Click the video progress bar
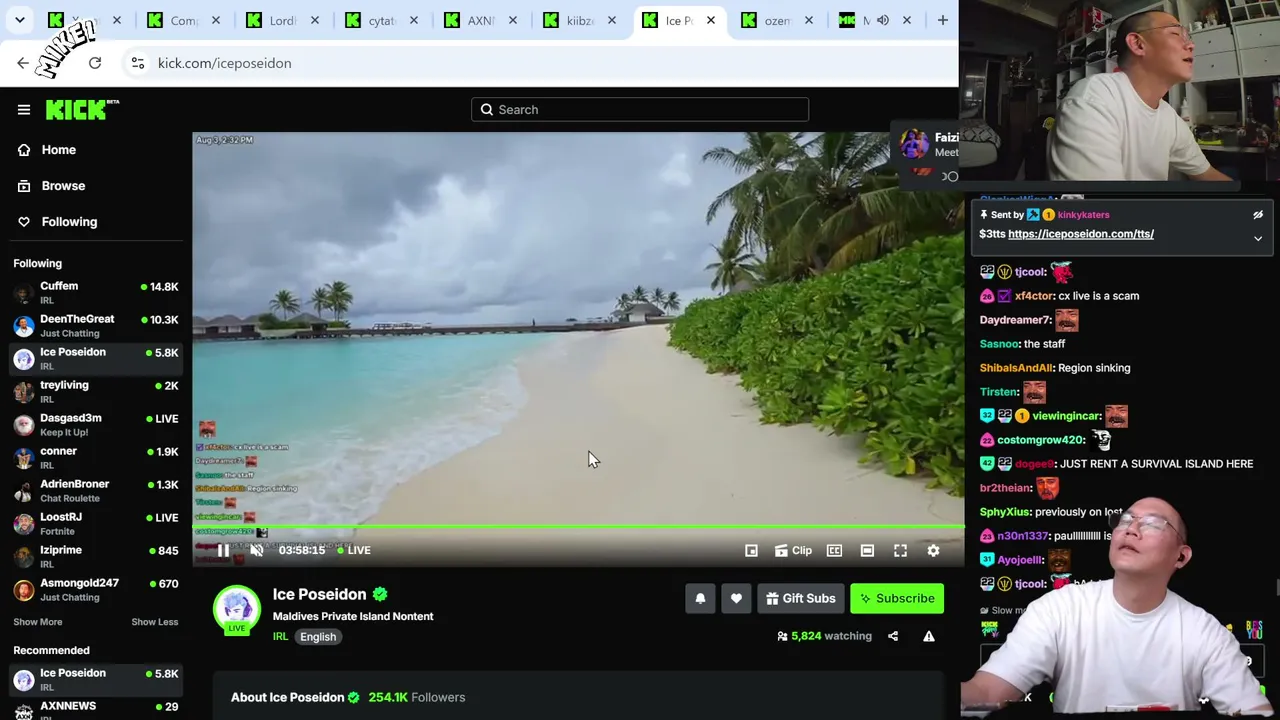 pos(579,527)
